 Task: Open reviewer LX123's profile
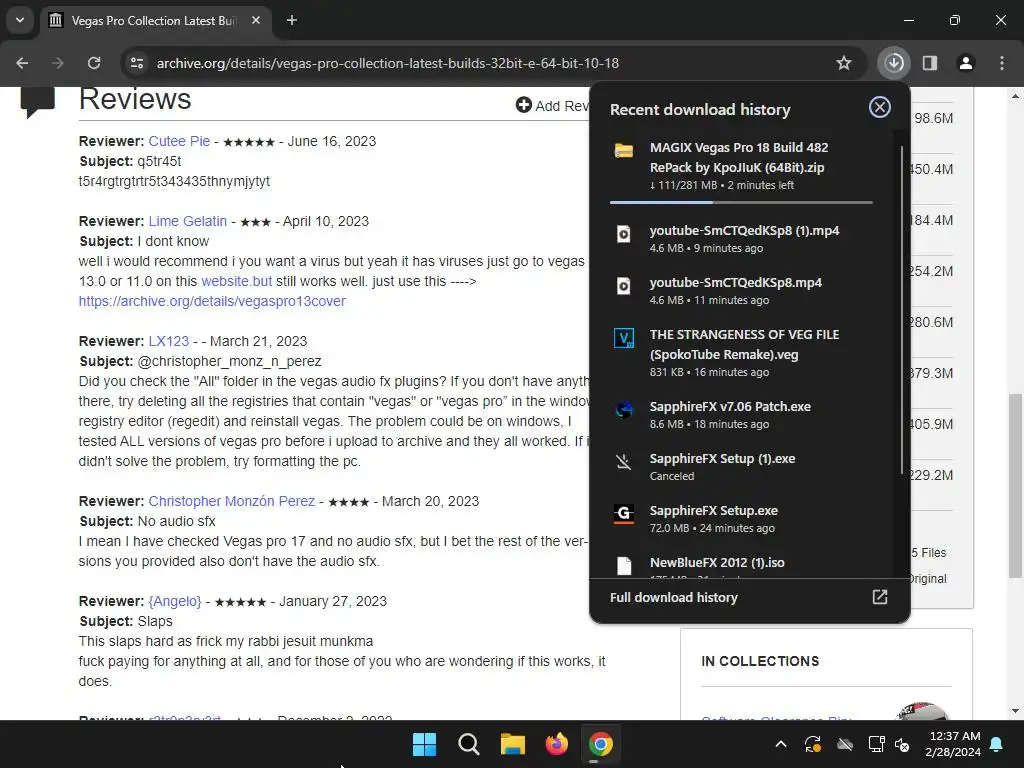click(168, 341)
